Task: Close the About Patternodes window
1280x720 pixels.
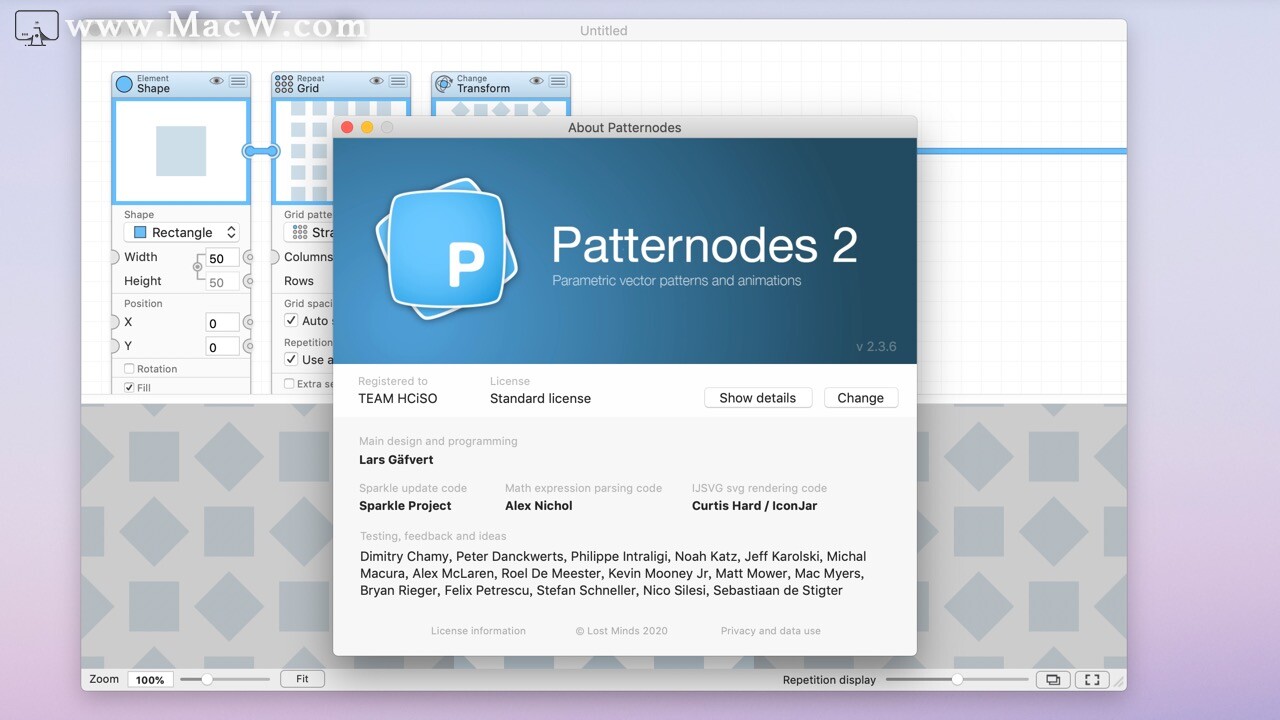Action: point(347,127)
